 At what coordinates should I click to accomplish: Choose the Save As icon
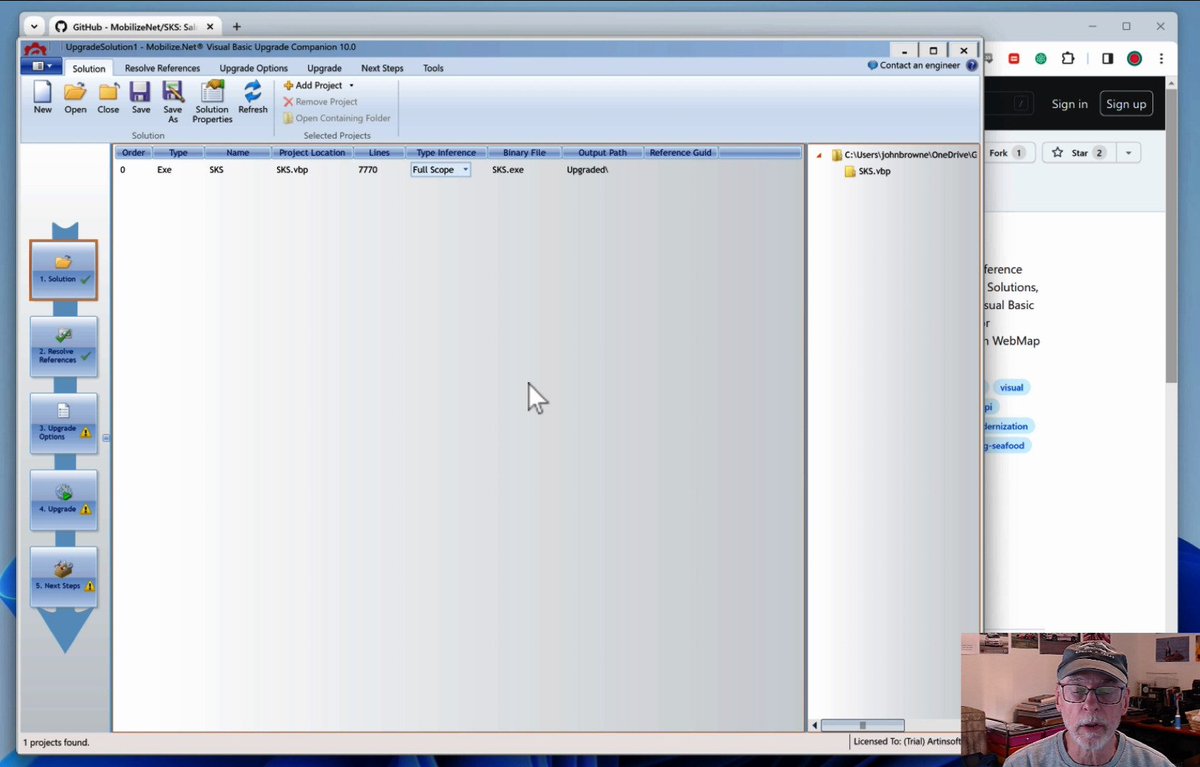coord(173,102)
